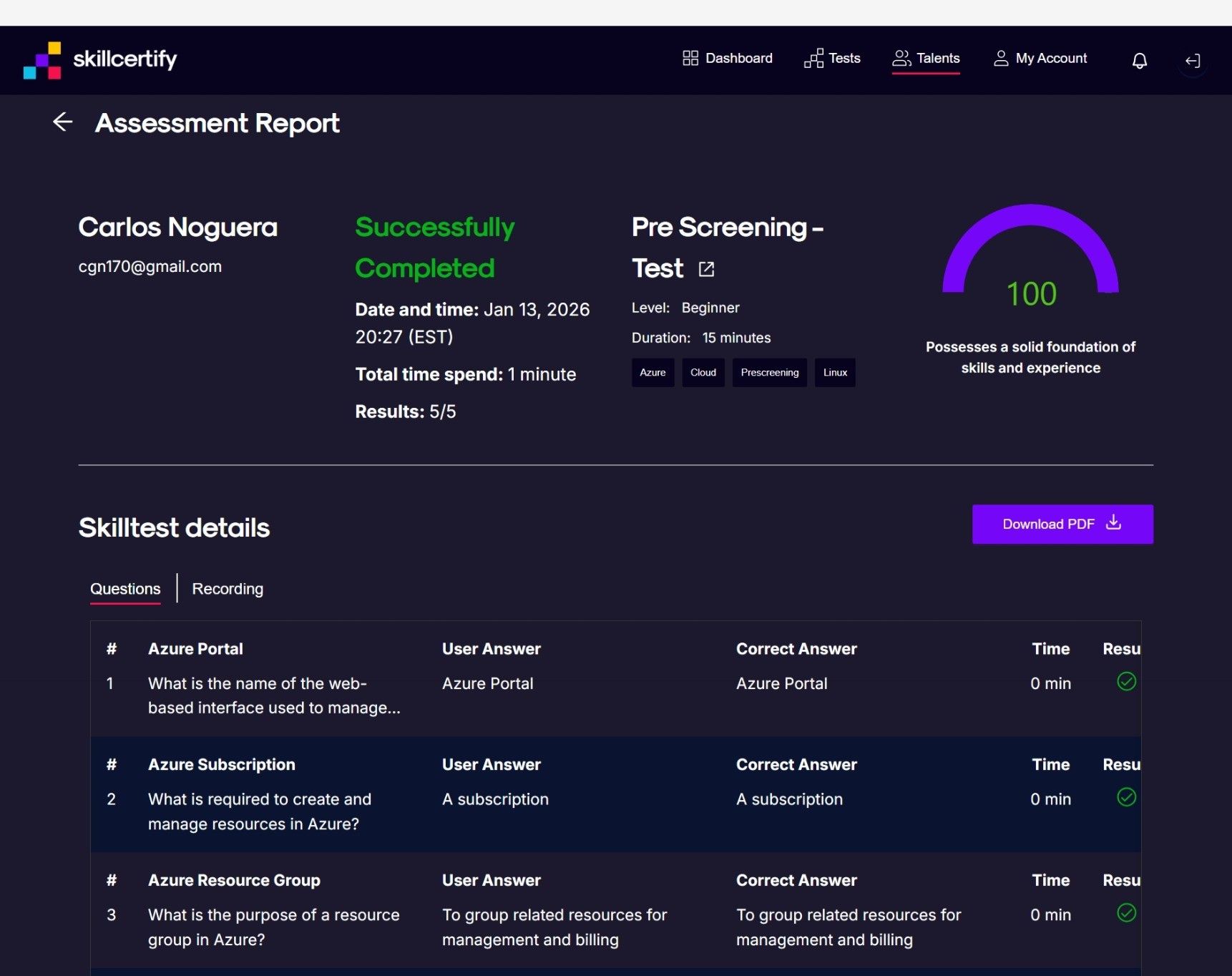Click the Linux tag
The width and height of the screenshot is (1232, 976).
pyautogui.click(x=835, y=373)
